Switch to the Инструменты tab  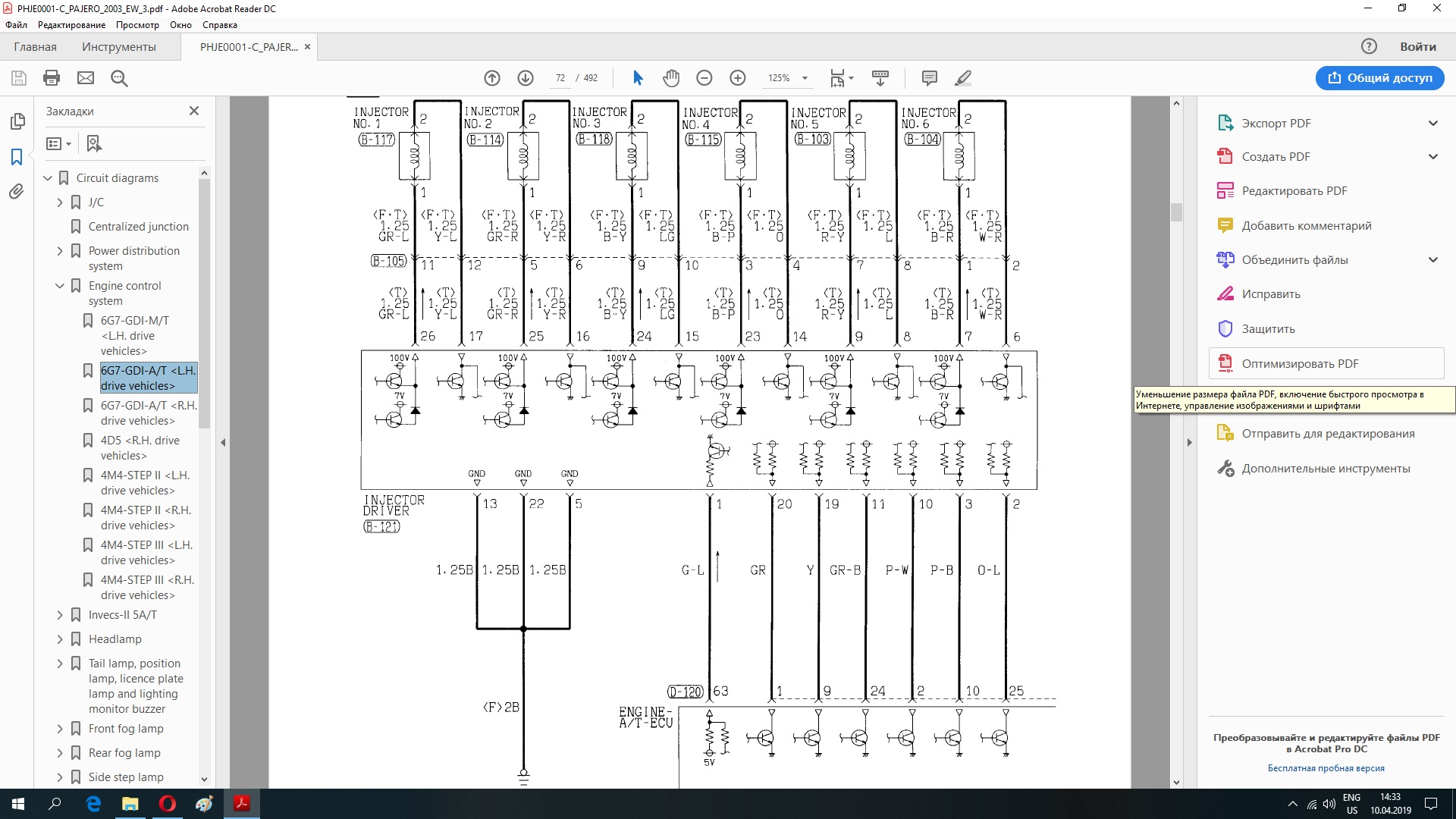(119, 47)
